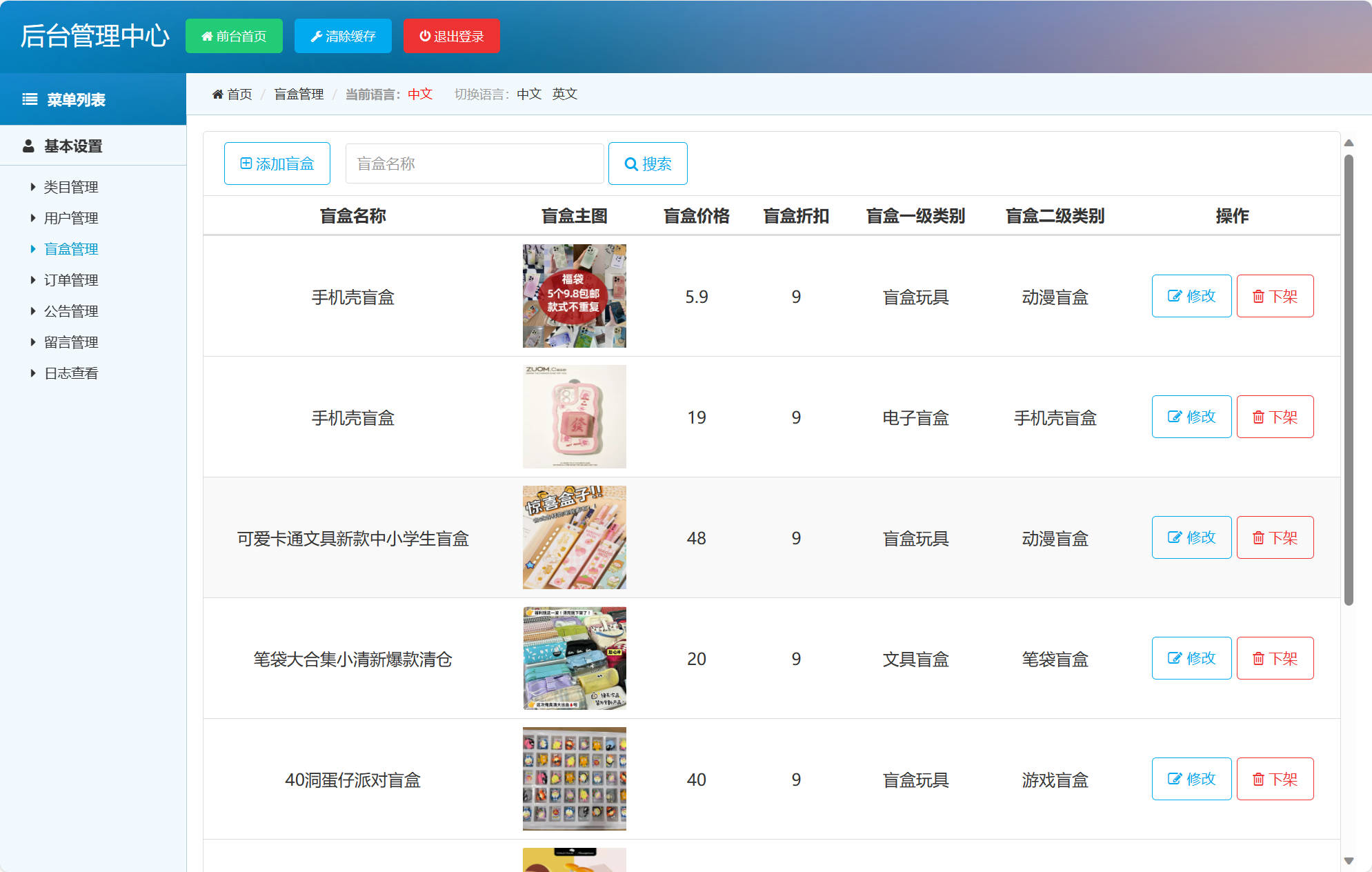
Task: Switch language to 英文
Action: point(564,94)
